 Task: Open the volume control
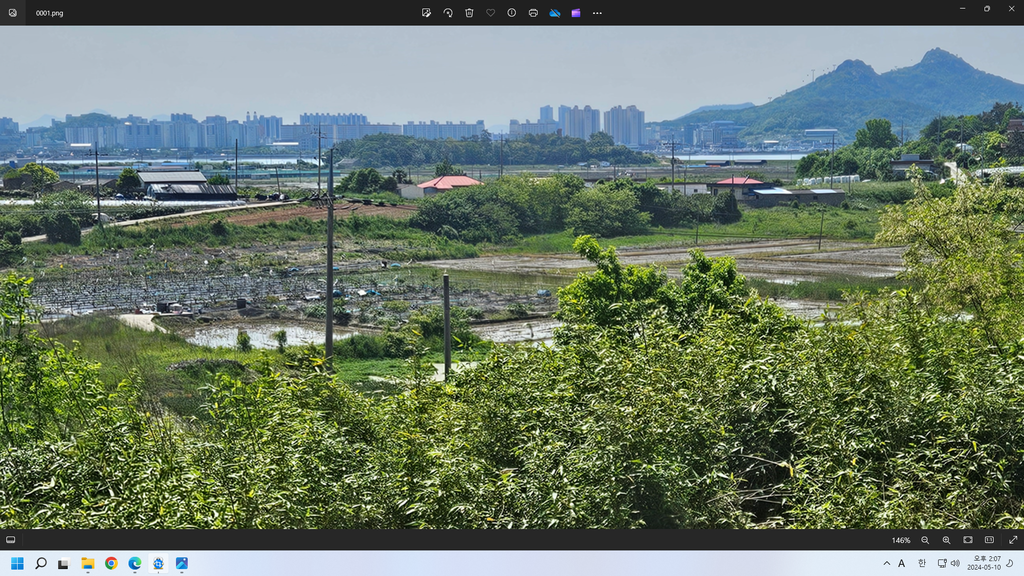click(x=955, y=563)
